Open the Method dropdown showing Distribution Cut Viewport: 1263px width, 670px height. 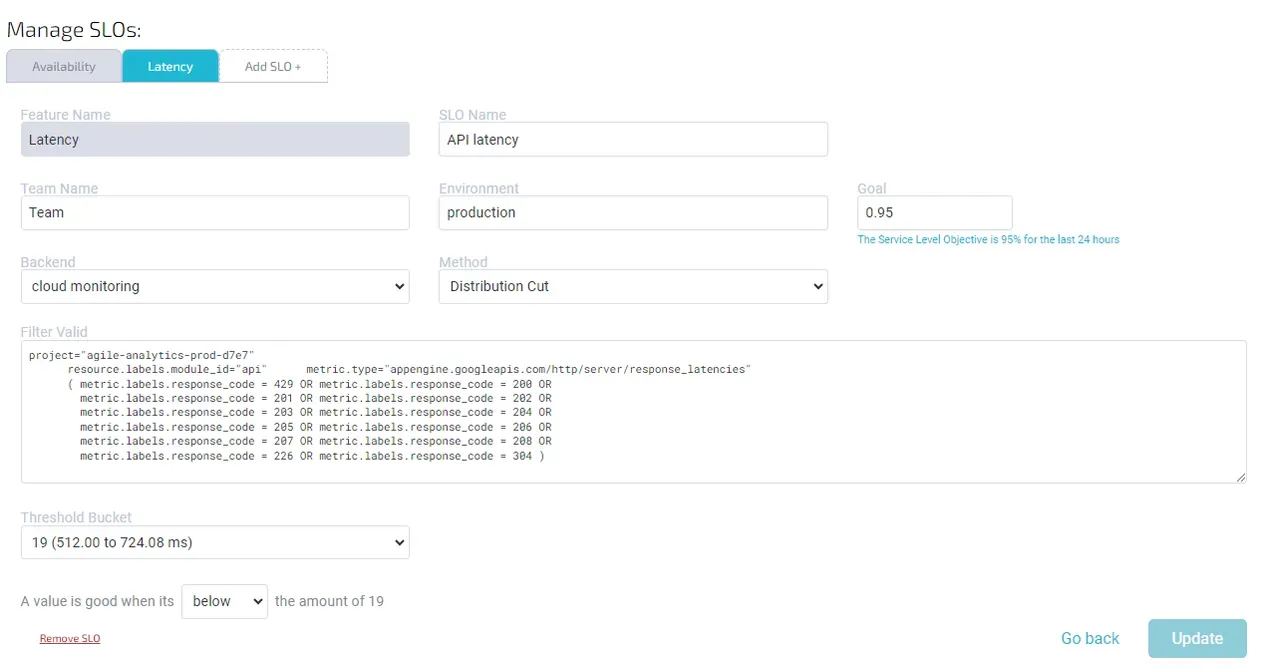pos(633,286)
